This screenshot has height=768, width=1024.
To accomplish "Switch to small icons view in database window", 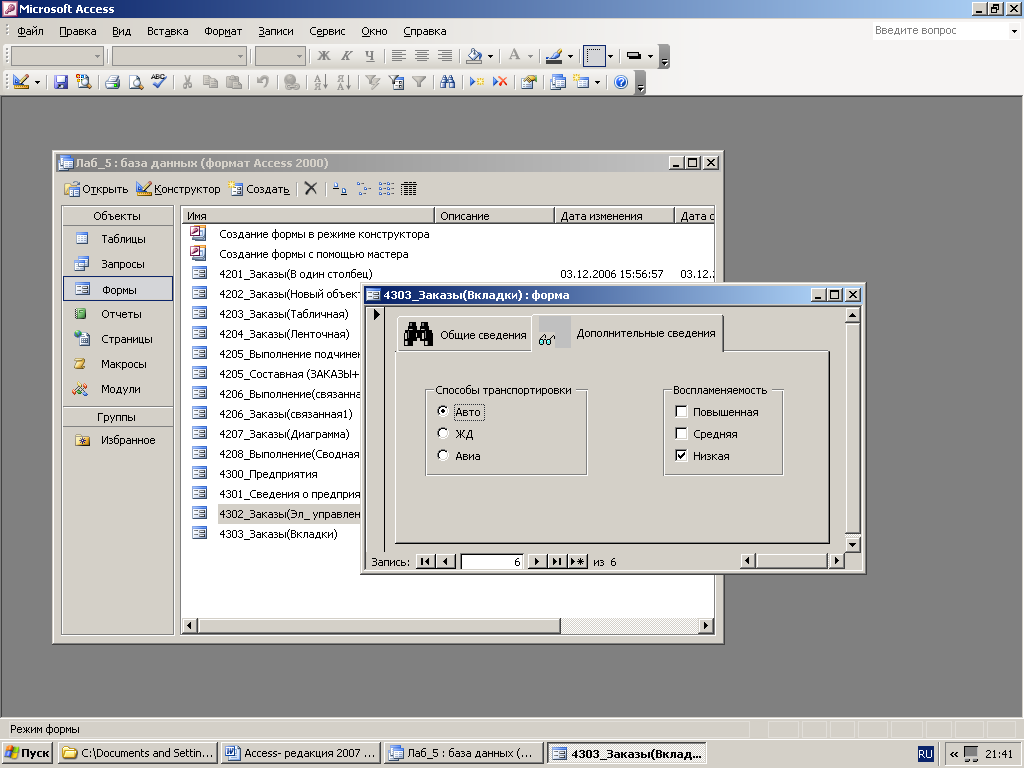I will [x=363, y=189].
